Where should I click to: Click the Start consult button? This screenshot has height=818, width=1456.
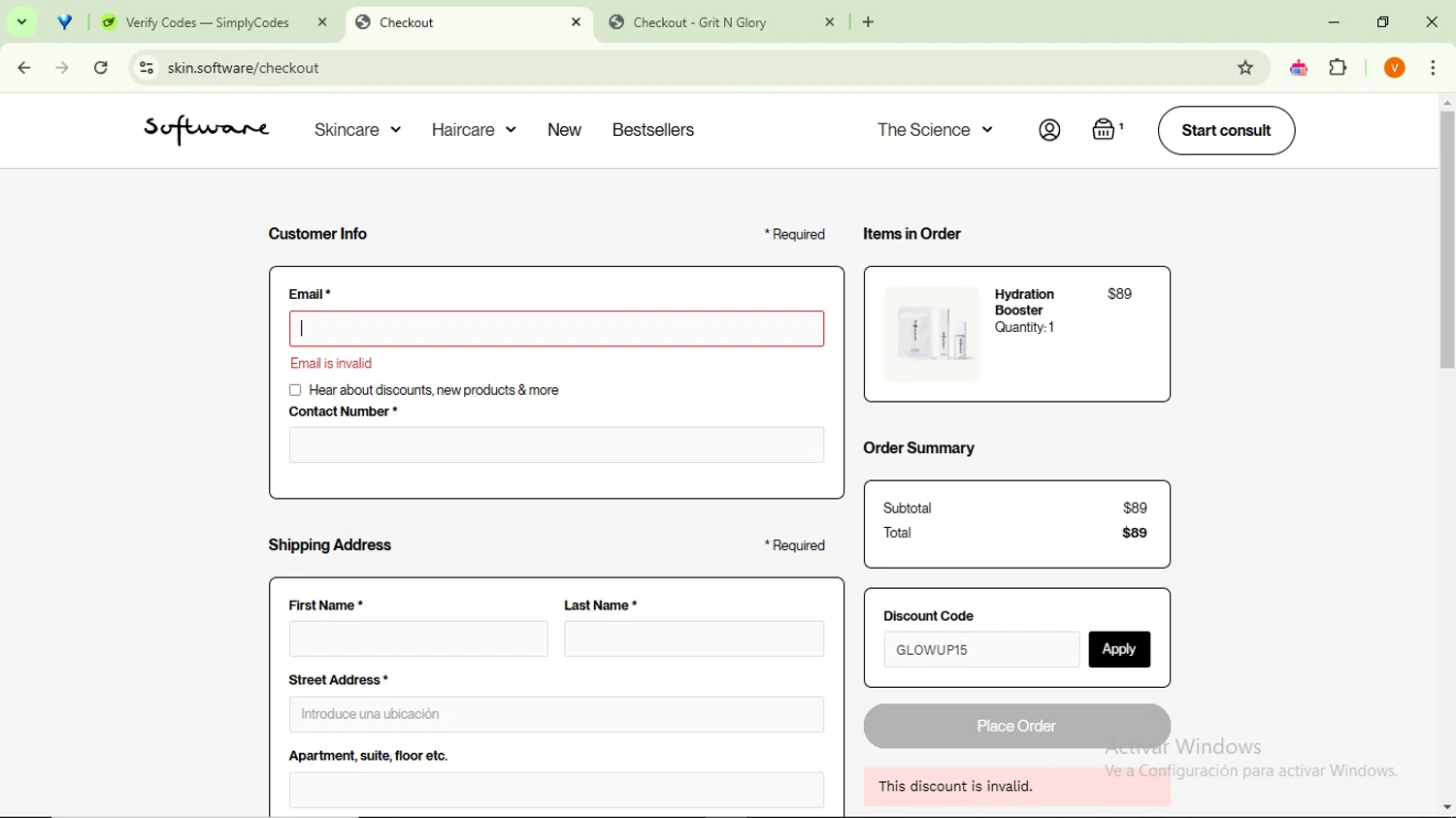(x=1226, y=130)
